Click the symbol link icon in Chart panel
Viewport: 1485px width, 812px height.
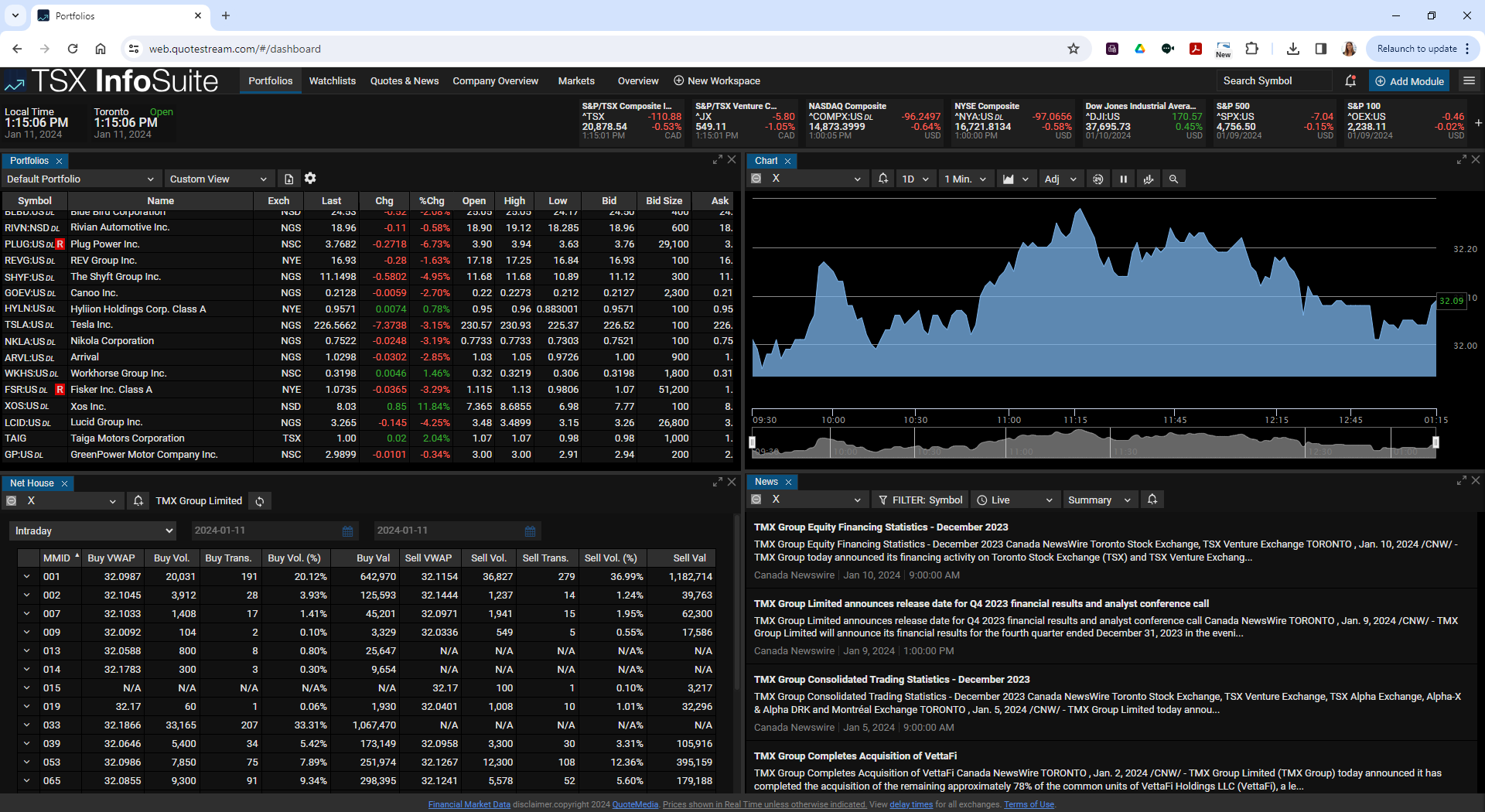(756, 179)
